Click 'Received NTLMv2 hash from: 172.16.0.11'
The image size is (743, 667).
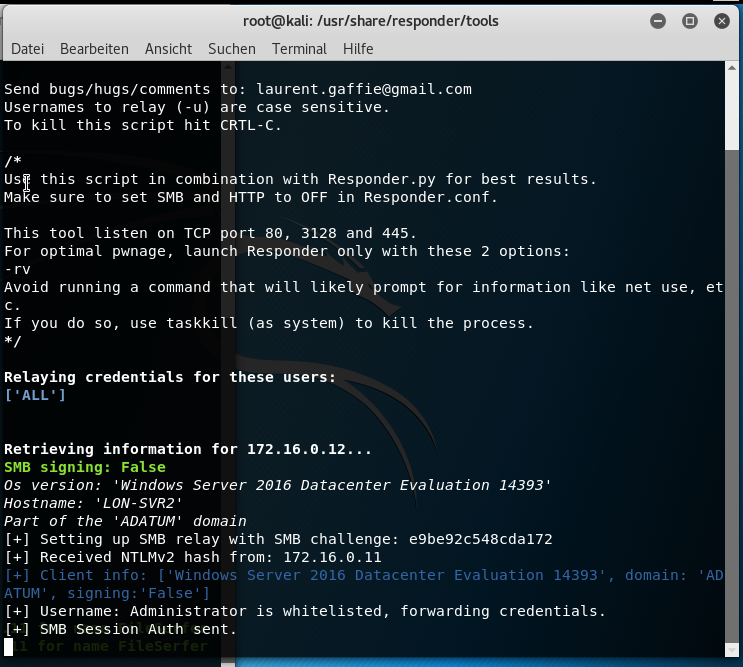tap(193, 557)
